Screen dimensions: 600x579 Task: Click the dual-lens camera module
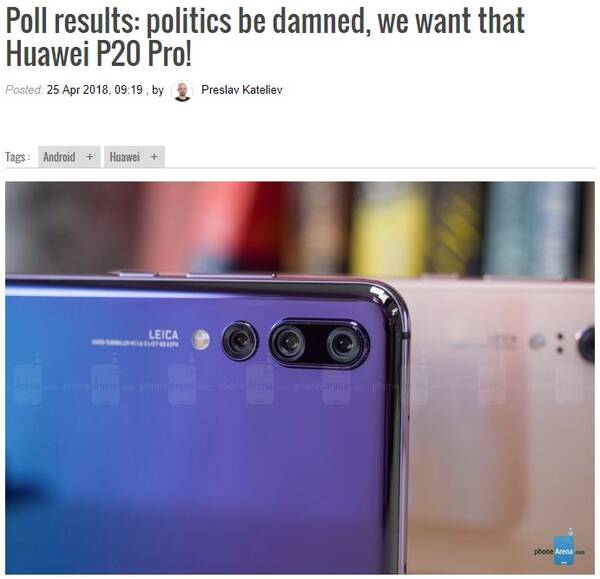(x=319, y=343)
